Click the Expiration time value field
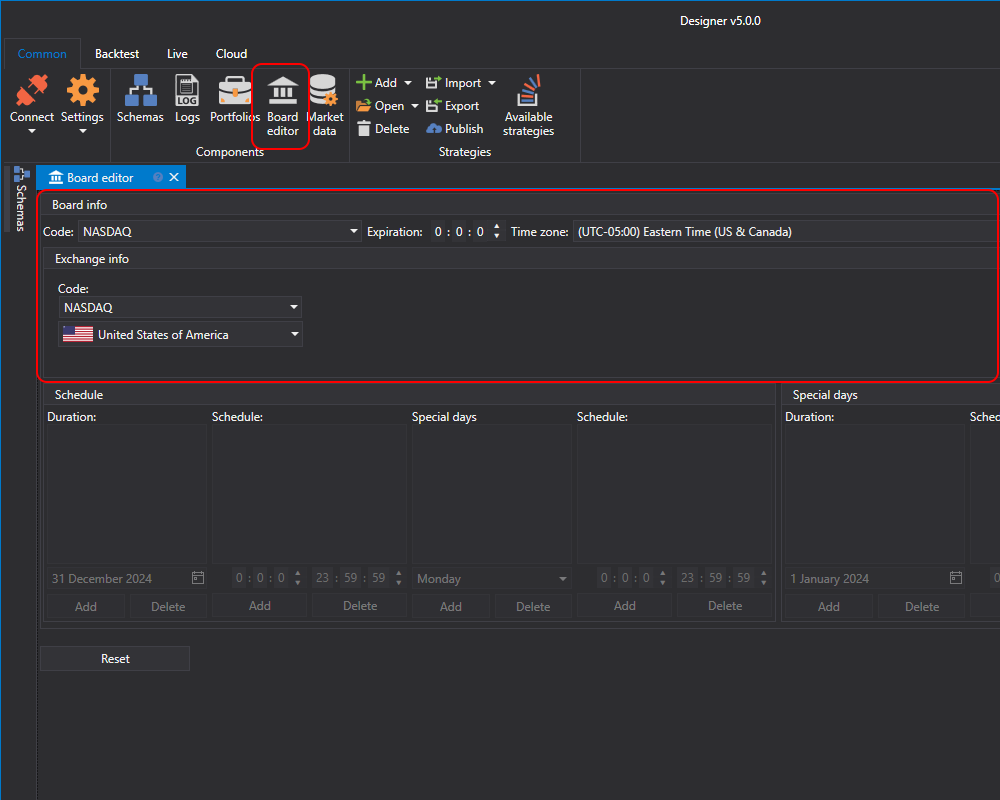The height and width of the screenshot is (800, 1000). click(459, 232)
